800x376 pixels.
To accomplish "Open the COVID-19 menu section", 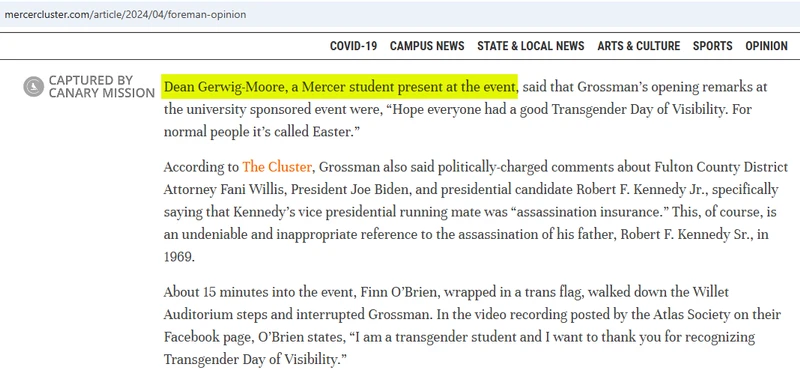I will tap(354, 46).
